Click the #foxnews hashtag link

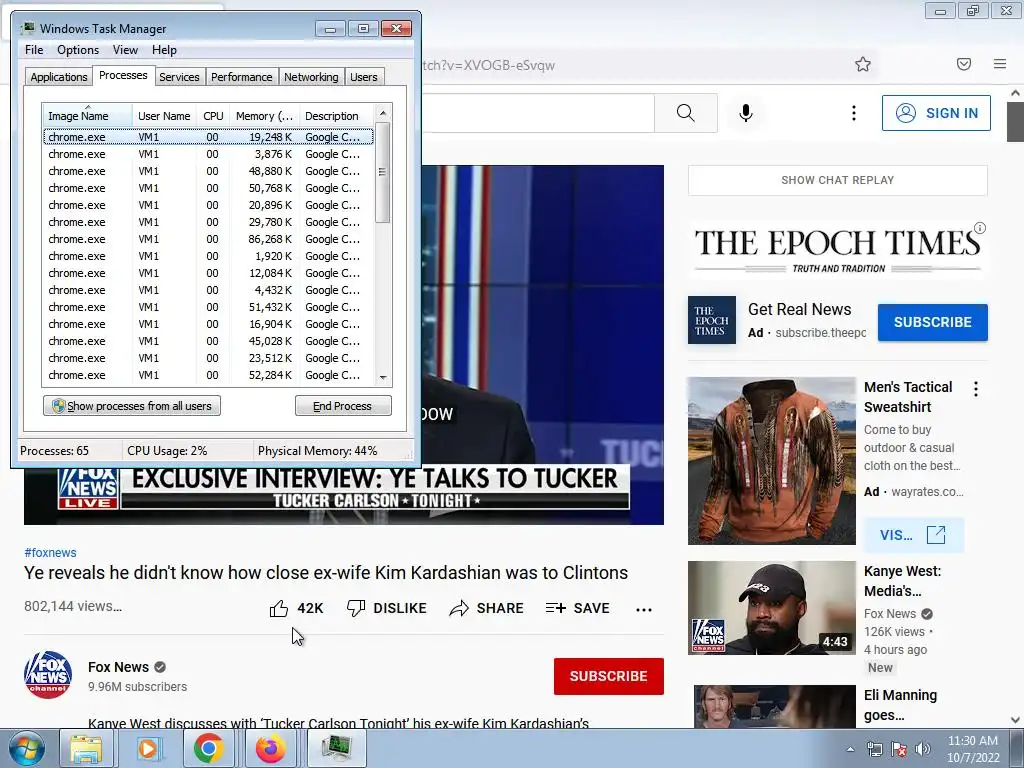[50, 552]
